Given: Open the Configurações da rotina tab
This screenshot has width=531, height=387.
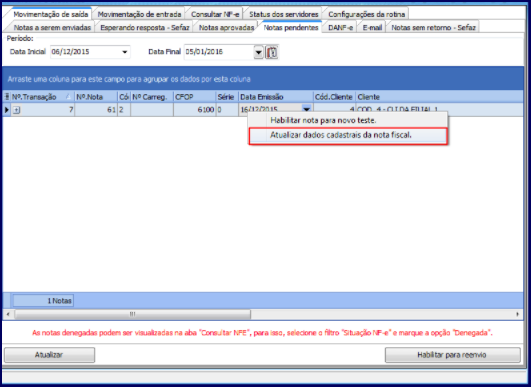Looking at the screenshot, I should coord(366,14).
